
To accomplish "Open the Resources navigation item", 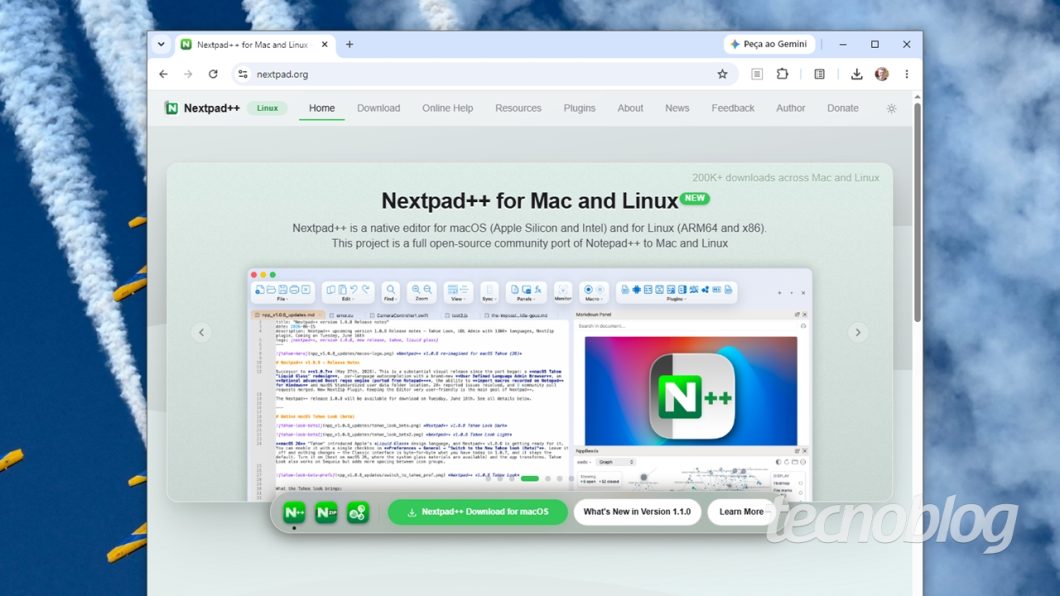I will tap(519, 108).
